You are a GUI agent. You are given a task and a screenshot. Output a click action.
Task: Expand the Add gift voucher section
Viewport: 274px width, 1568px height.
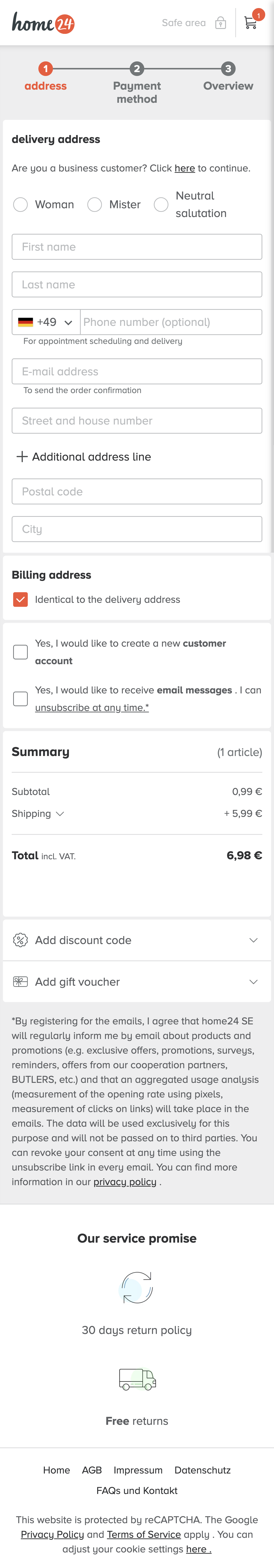(x=253, y=982)
